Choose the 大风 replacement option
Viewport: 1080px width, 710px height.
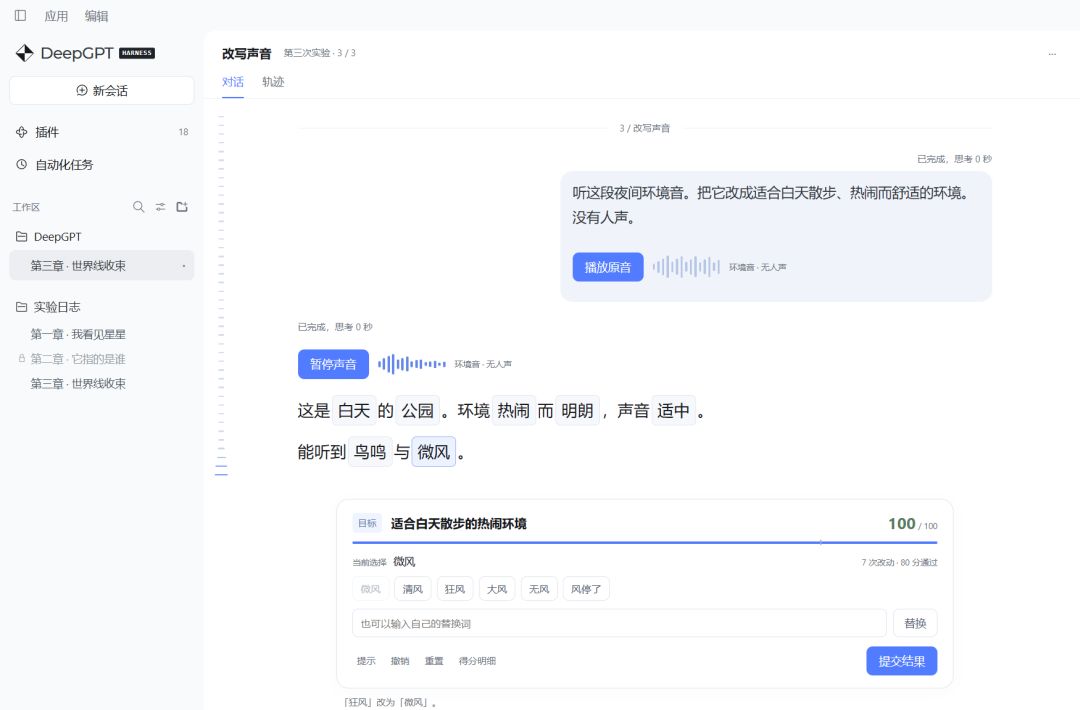pyautogui.click(x=497, y=589)
